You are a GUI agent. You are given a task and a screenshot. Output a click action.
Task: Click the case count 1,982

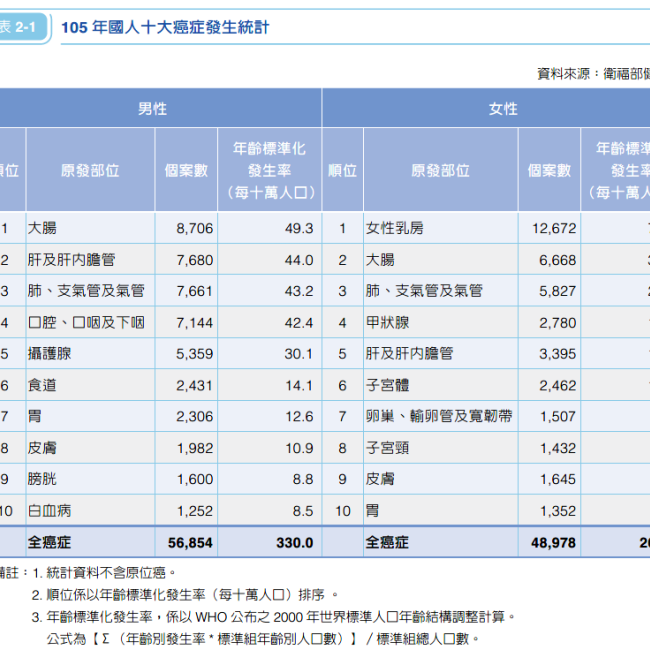pyautogui.click(x=194, y=449)
